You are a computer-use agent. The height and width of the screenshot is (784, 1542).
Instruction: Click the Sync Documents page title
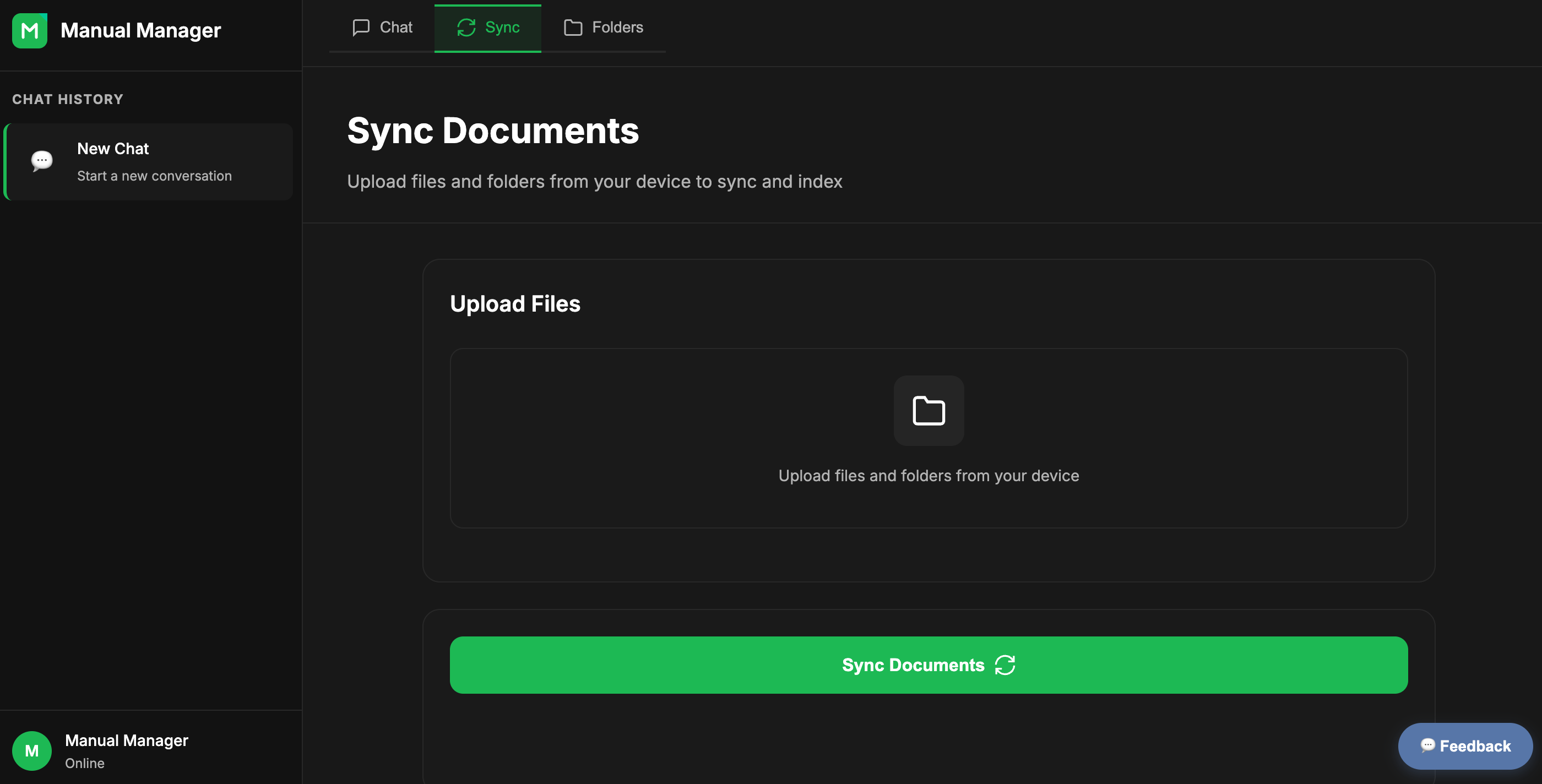point(493,130)
